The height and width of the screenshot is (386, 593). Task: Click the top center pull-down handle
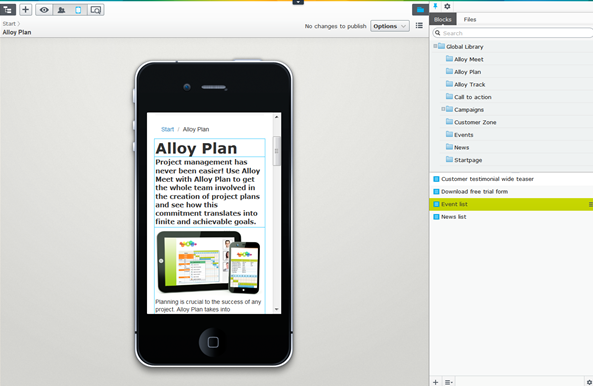[298, 2]
